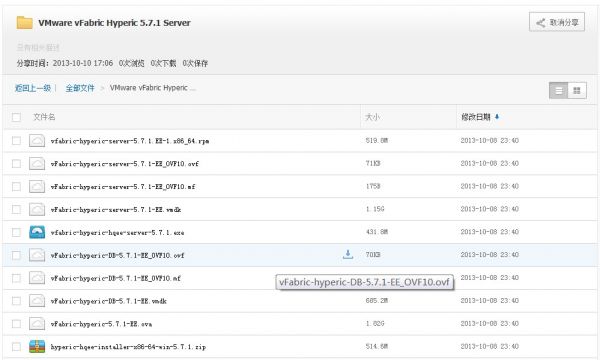Screen dimensions: 600x360
Task: Toggle the select-all checkbox in header
Action: click(16, 117)
